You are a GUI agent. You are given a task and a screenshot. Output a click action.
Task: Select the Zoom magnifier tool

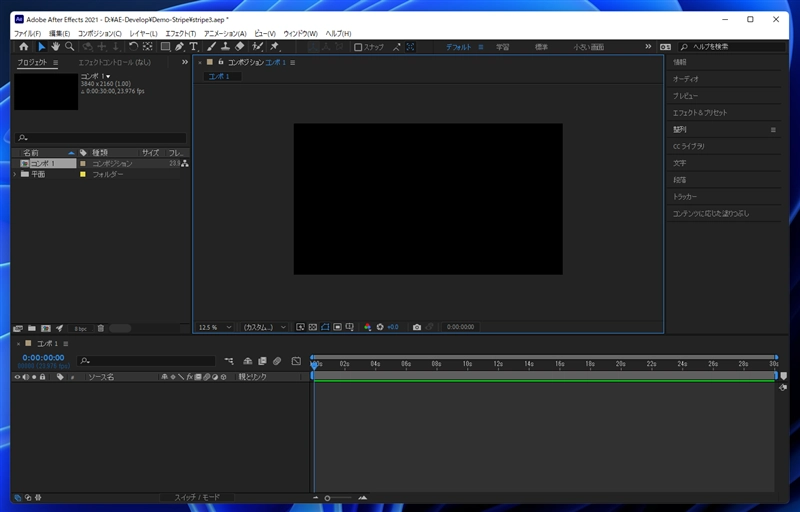[70, 46]
